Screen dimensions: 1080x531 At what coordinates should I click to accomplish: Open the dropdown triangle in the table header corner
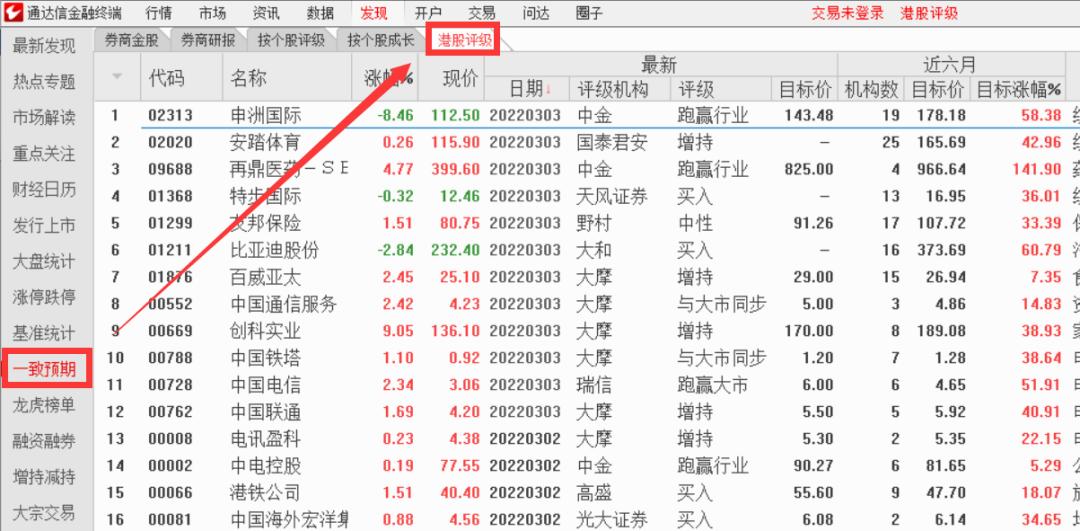click(116, 76)
